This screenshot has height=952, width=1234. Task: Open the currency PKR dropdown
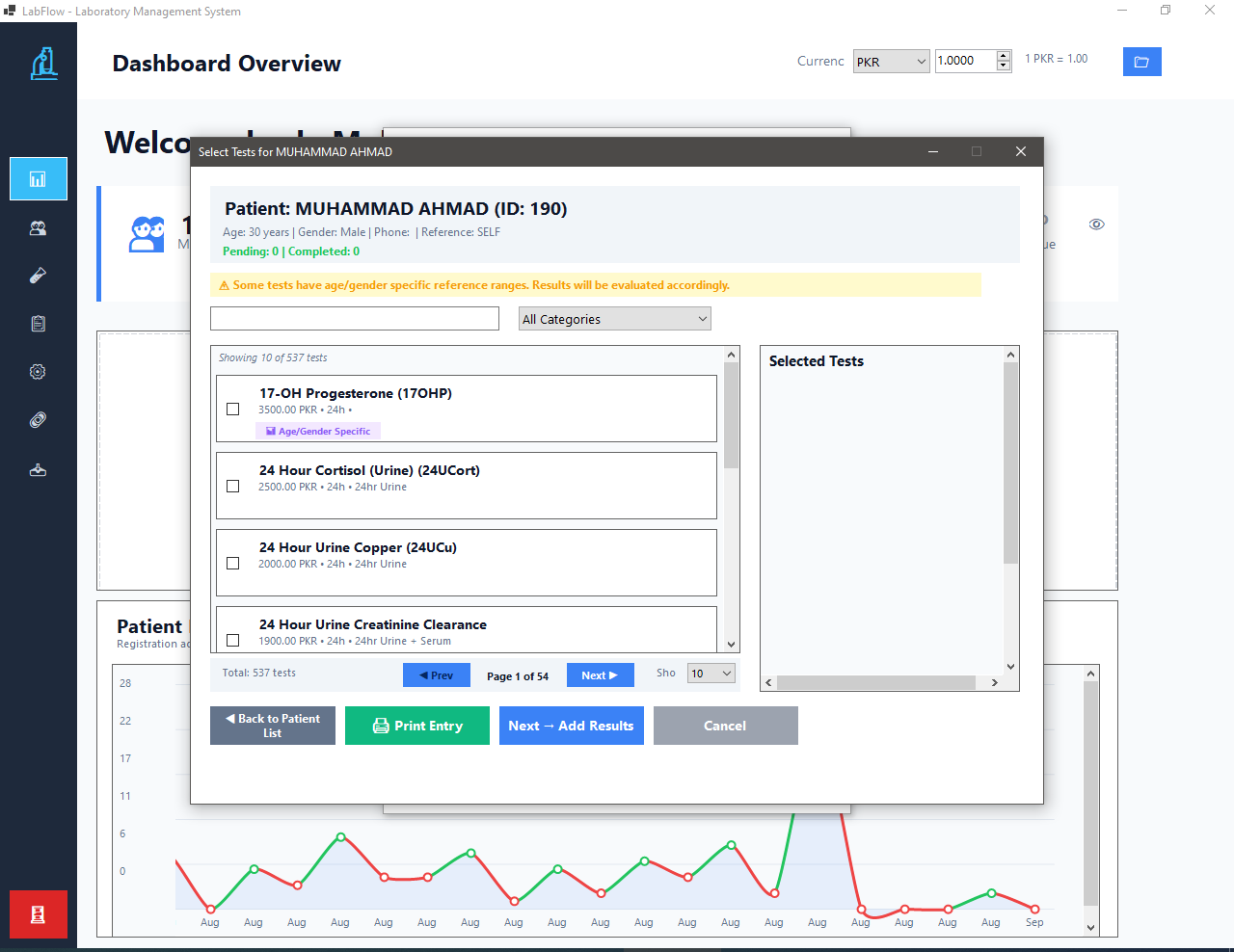click(x=892, y=62)
